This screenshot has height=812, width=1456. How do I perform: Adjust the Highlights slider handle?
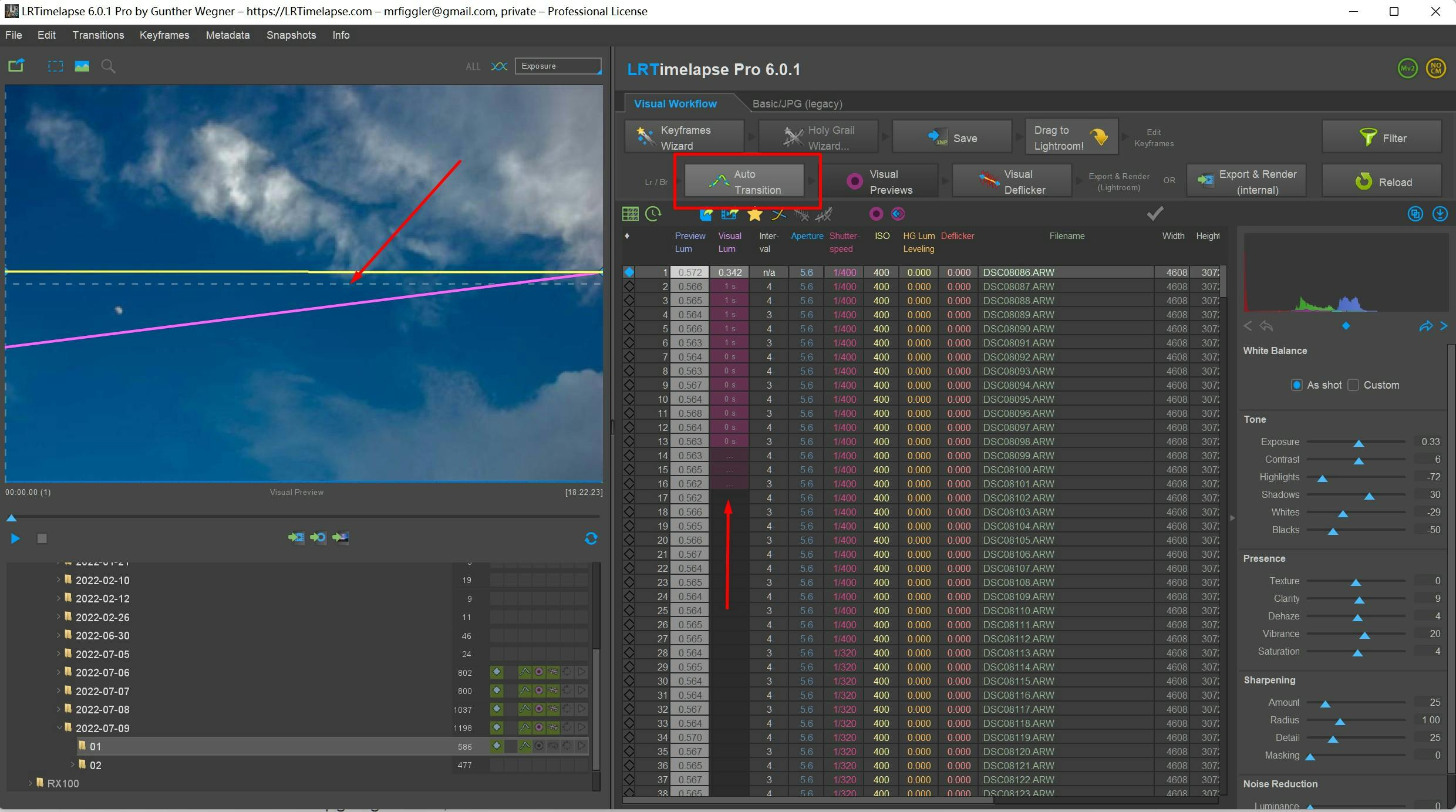click(x=1322, y=479)
